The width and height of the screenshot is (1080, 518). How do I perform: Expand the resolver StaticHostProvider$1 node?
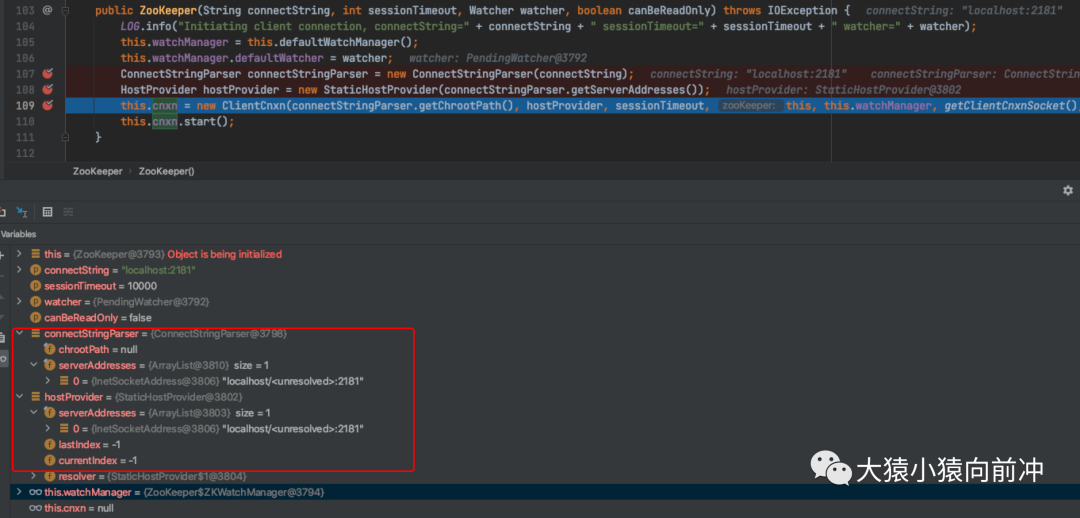pyautogui.click(x=34, y=476)
